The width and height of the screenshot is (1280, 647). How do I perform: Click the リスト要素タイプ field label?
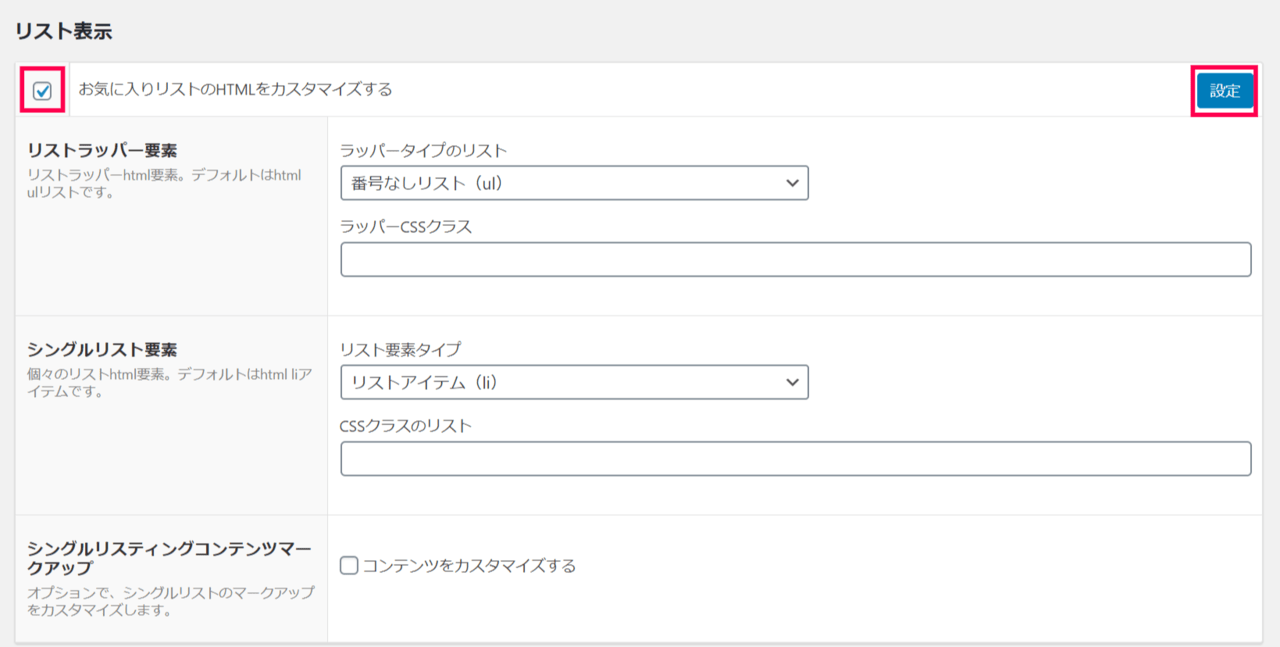coord(401,350)
